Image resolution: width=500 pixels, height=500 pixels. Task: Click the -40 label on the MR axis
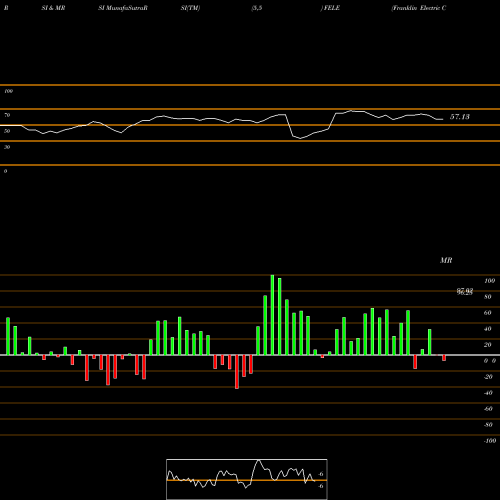(488, 393)
